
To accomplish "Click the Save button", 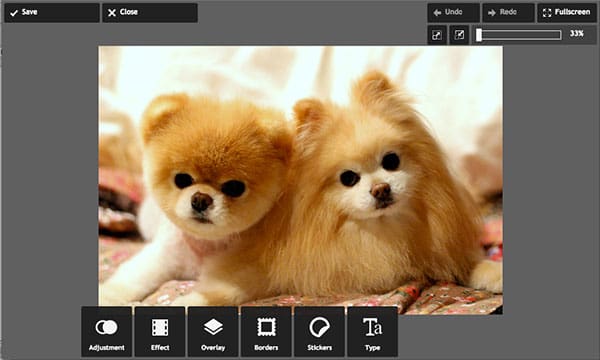I will point(52,13).
